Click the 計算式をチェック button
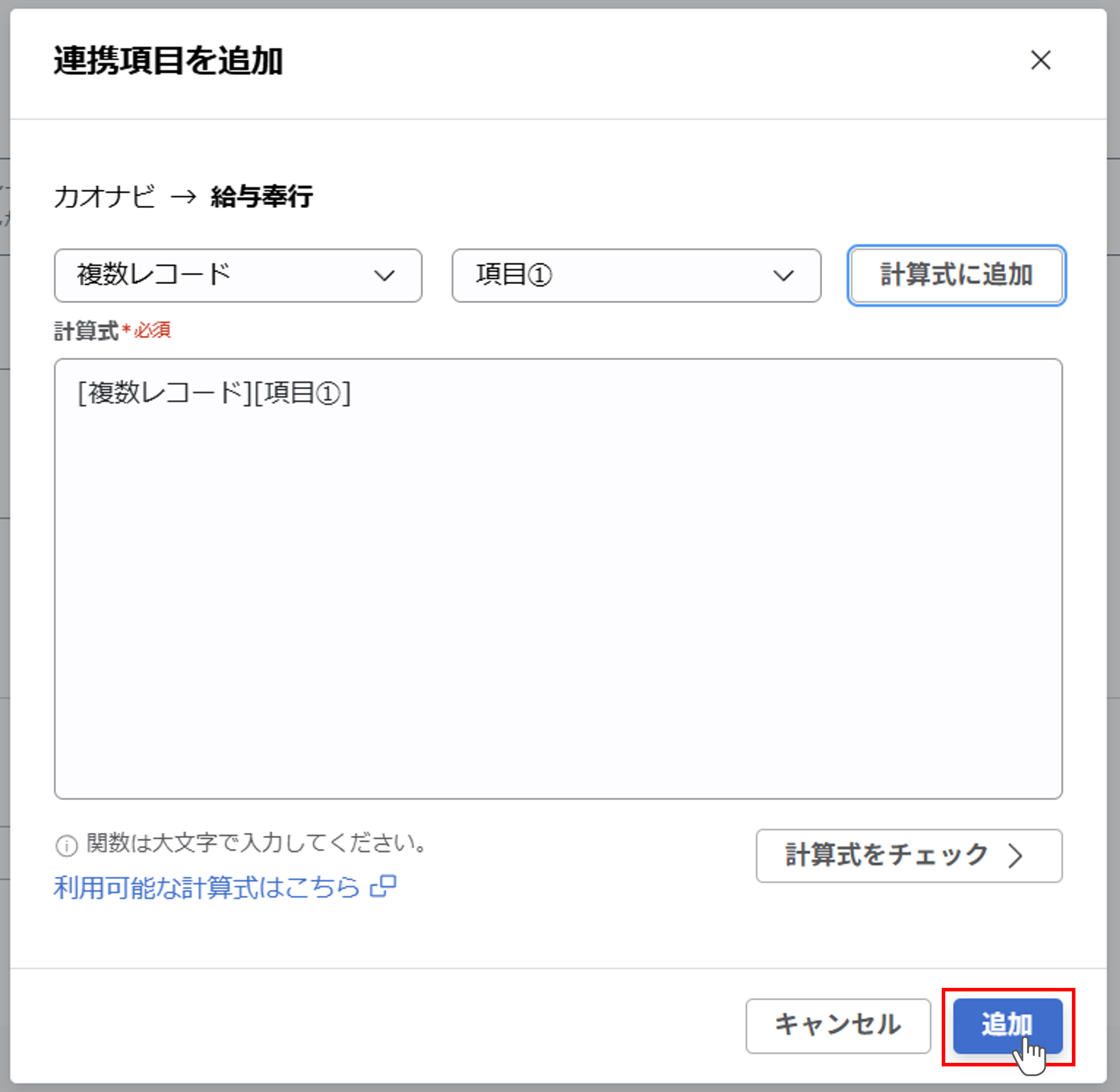This screenshot has width=1120, height=1092. tap(909, 856)
